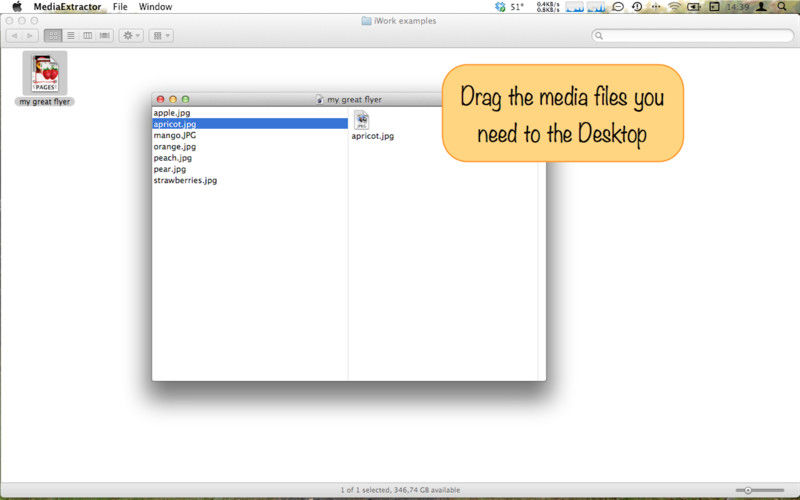Viewport: 800px width, 500px height.
Task: Switch Finder to column view
Action: 88,36
